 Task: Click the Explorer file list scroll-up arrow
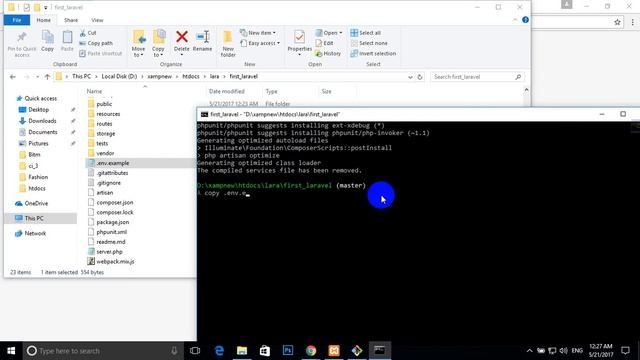pyautogui.click(x=526, y=90)
